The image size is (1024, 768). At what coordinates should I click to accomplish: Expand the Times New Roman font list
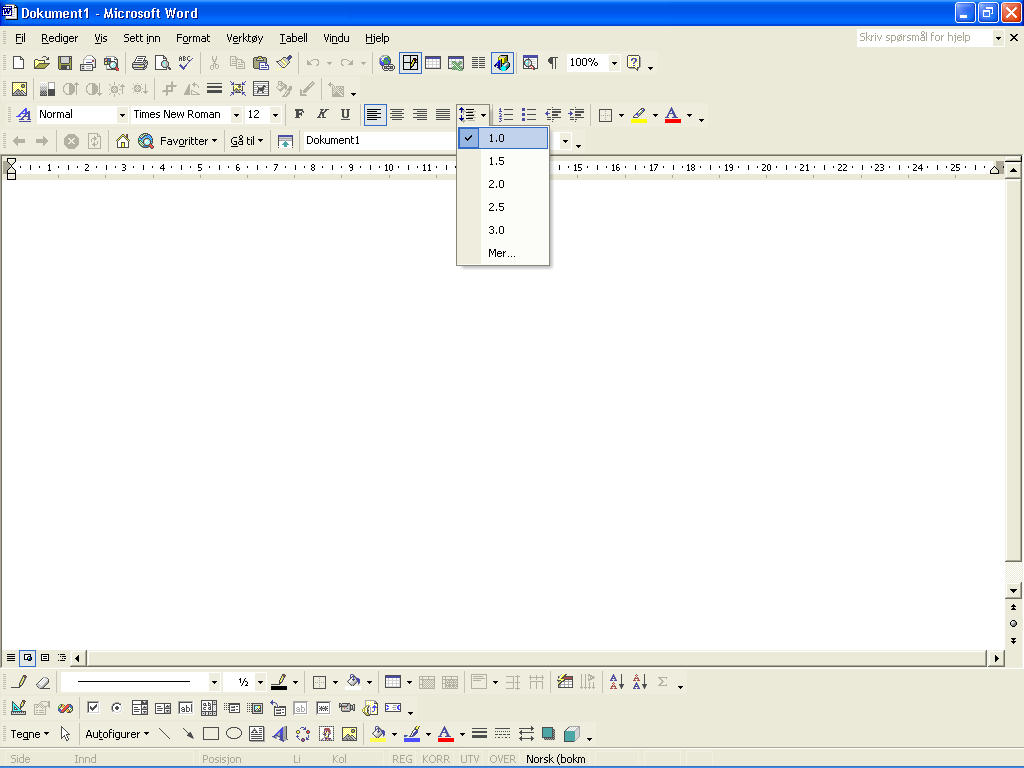click(x=236, y=115)
